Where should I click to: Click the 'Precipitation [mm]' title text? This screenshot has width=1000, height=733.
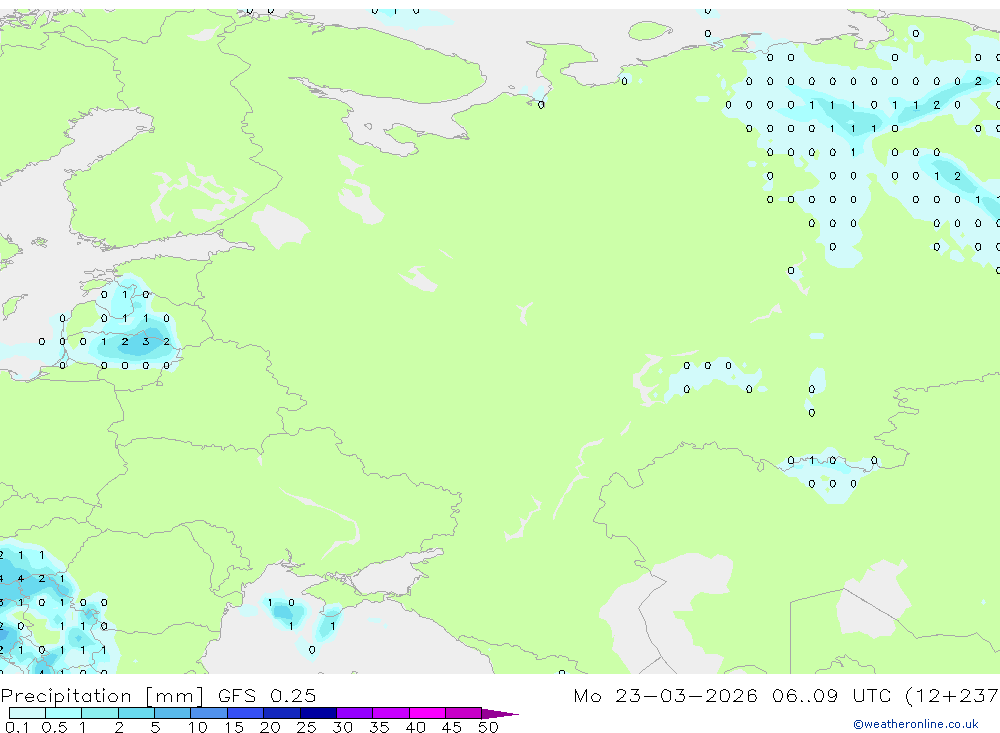[x=102, y=695]
